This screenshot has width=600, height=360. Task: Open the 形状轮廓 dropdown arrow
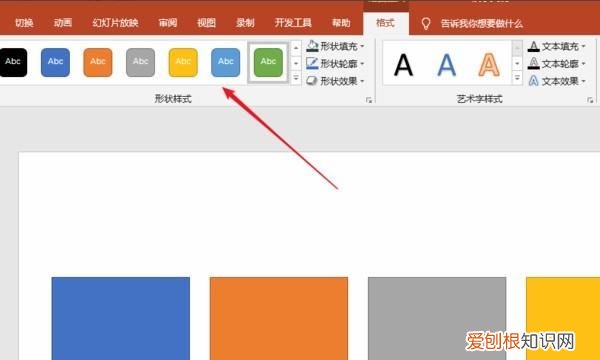(x=362, y=64)
